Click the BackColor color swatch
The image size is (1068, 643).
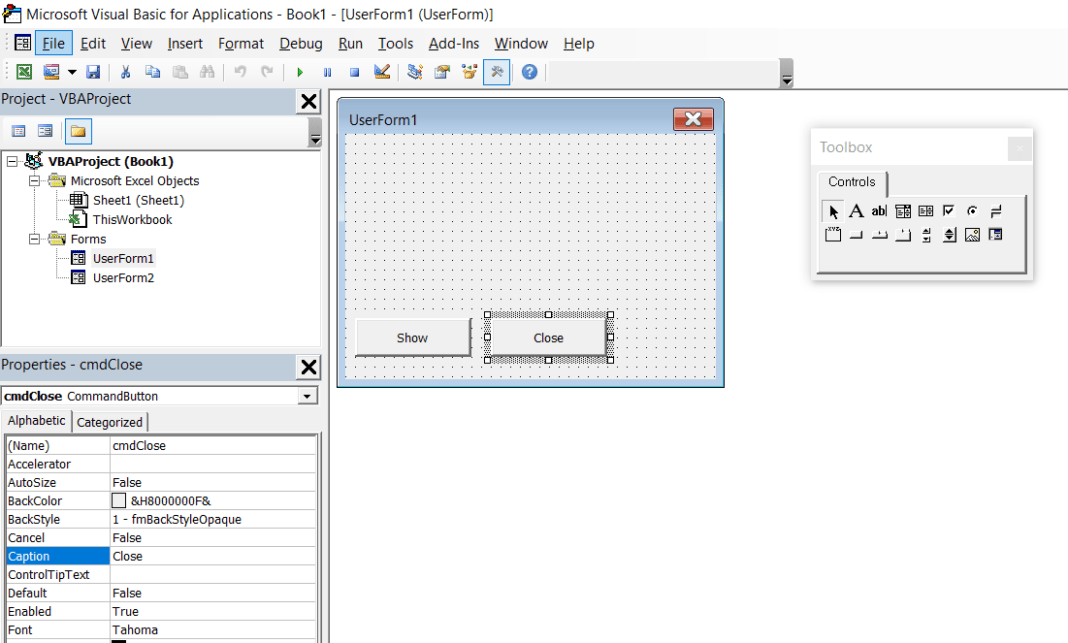pos(118,500)
